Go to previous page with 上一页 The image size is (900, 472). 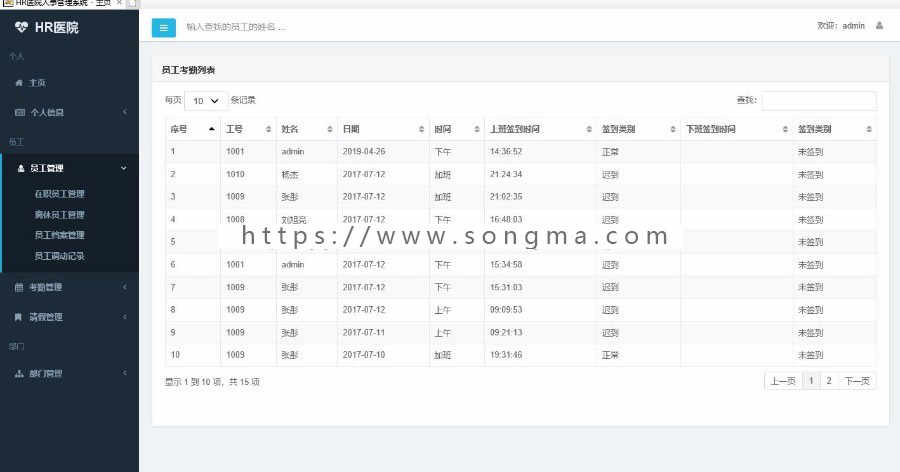[783, 381]
